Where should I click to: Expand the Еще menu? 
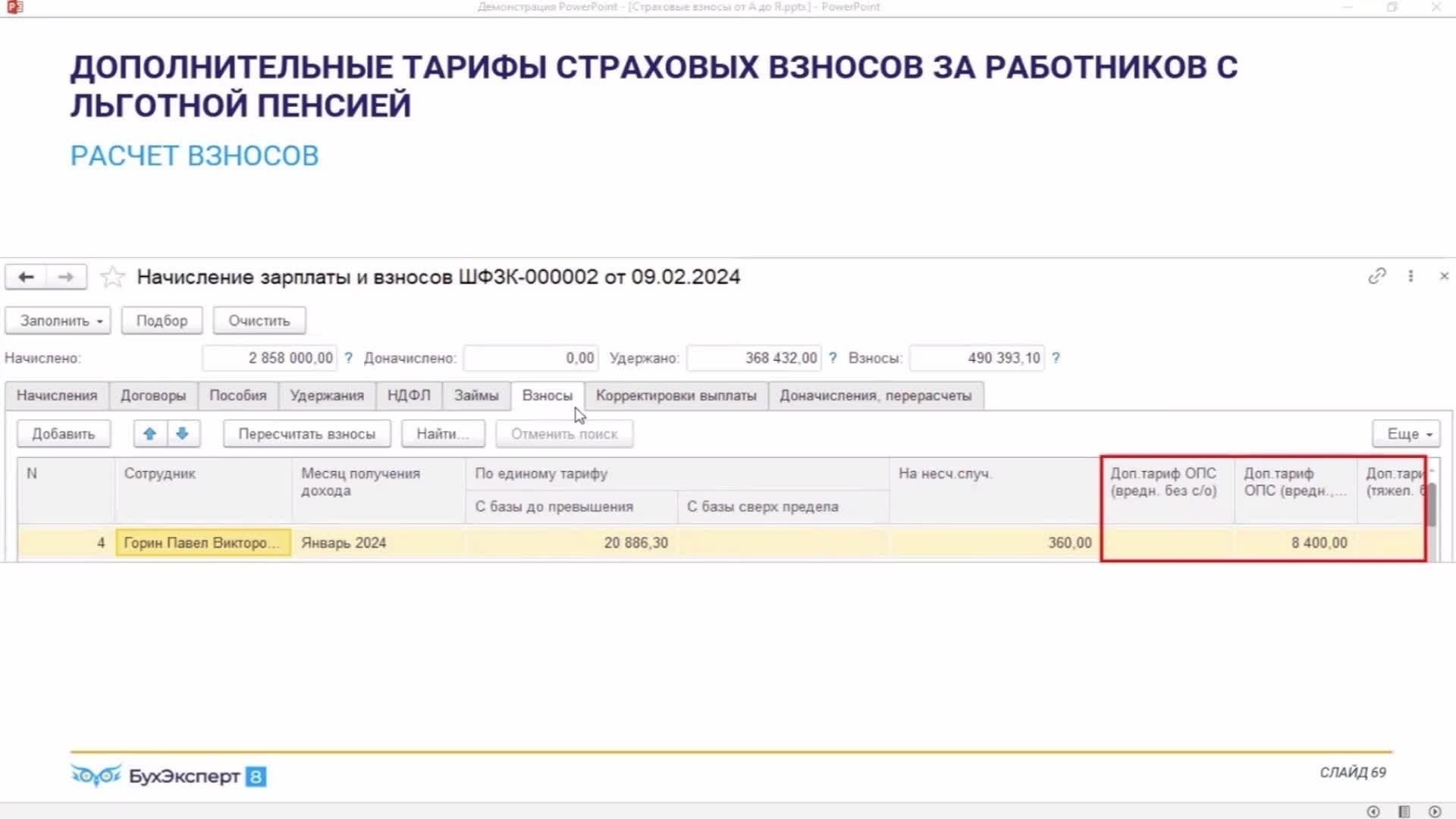click(1406, 434)
